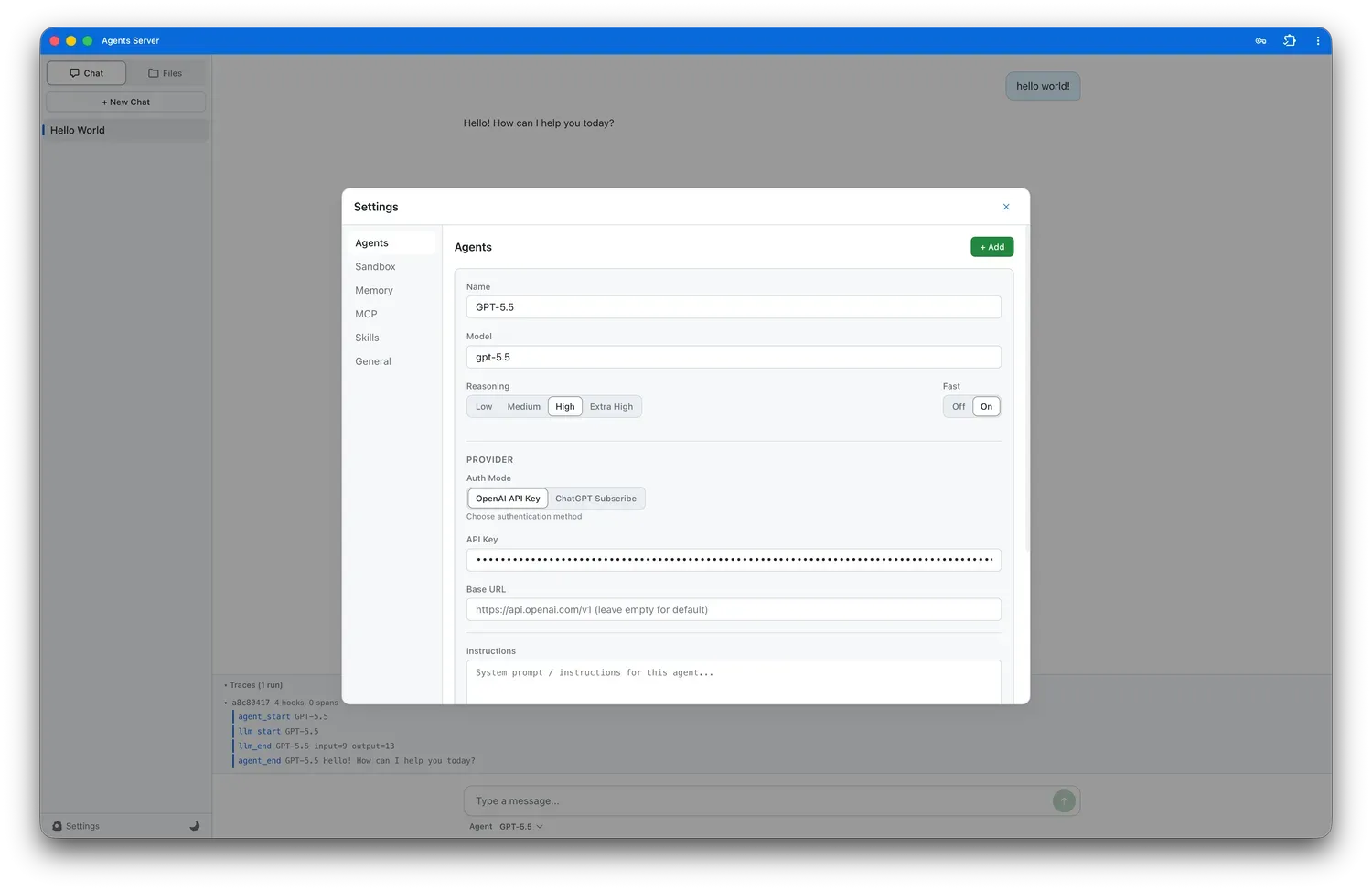Close the Settings dialog with the X
The height and width of the screenshot is (891, 1372).
(1006, 207)
